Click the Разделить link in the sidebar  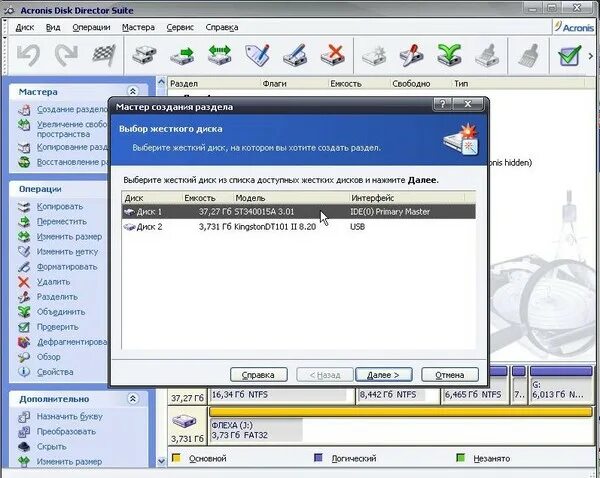[57, 297]
